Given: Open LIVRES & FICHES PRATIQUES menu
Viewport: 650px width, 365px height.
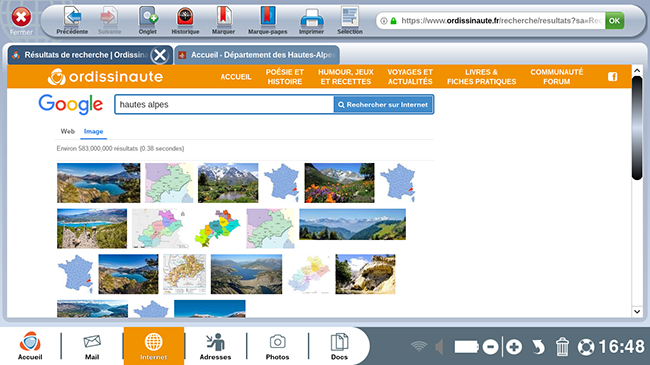Looking at the screenshot, I should (x=481, y=77).
